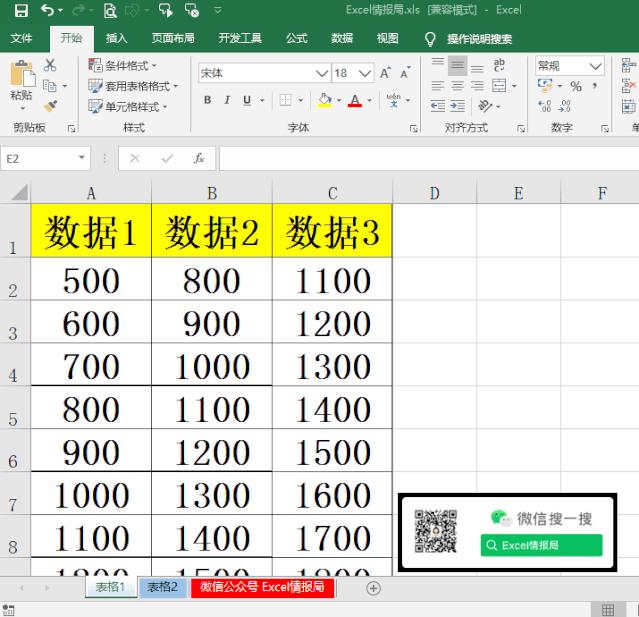639x617 pixels.
Task: Select all cells with the corner triangle
Action: (20, 192)
